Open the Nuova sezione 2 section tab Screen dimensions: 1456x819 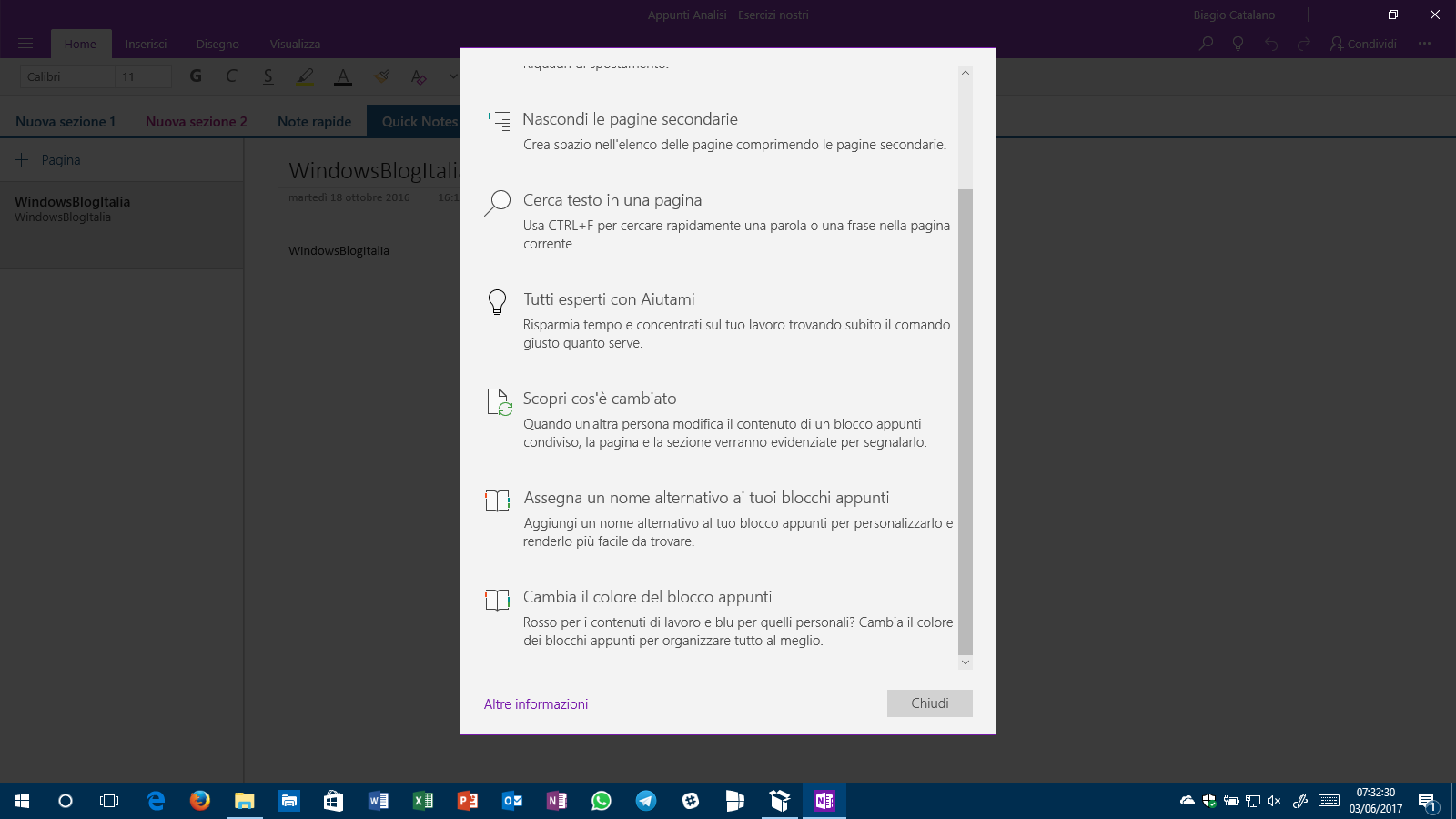point(196,122)
